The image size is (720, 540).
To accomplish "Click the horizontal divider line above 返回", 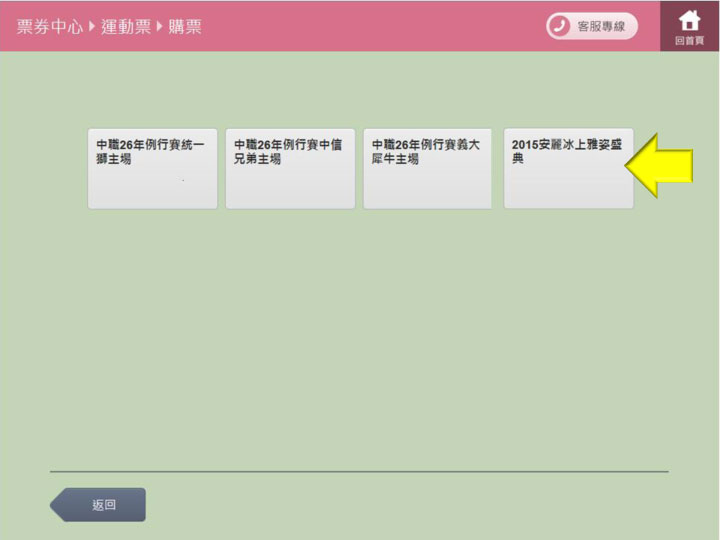I will (359, 471).
